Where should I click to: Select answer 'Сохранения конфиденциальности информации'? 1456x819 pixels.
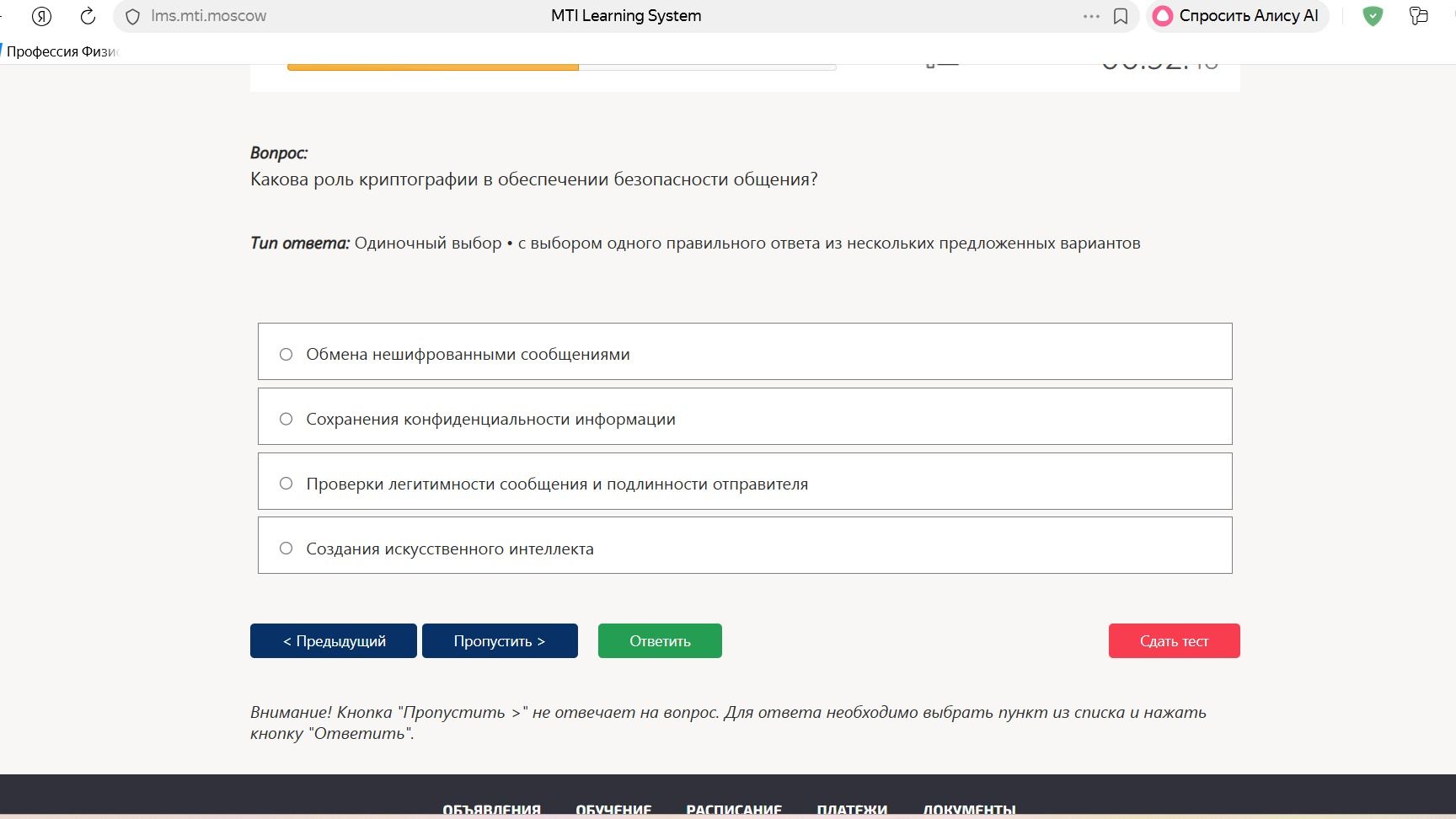[x=745, y=416]
